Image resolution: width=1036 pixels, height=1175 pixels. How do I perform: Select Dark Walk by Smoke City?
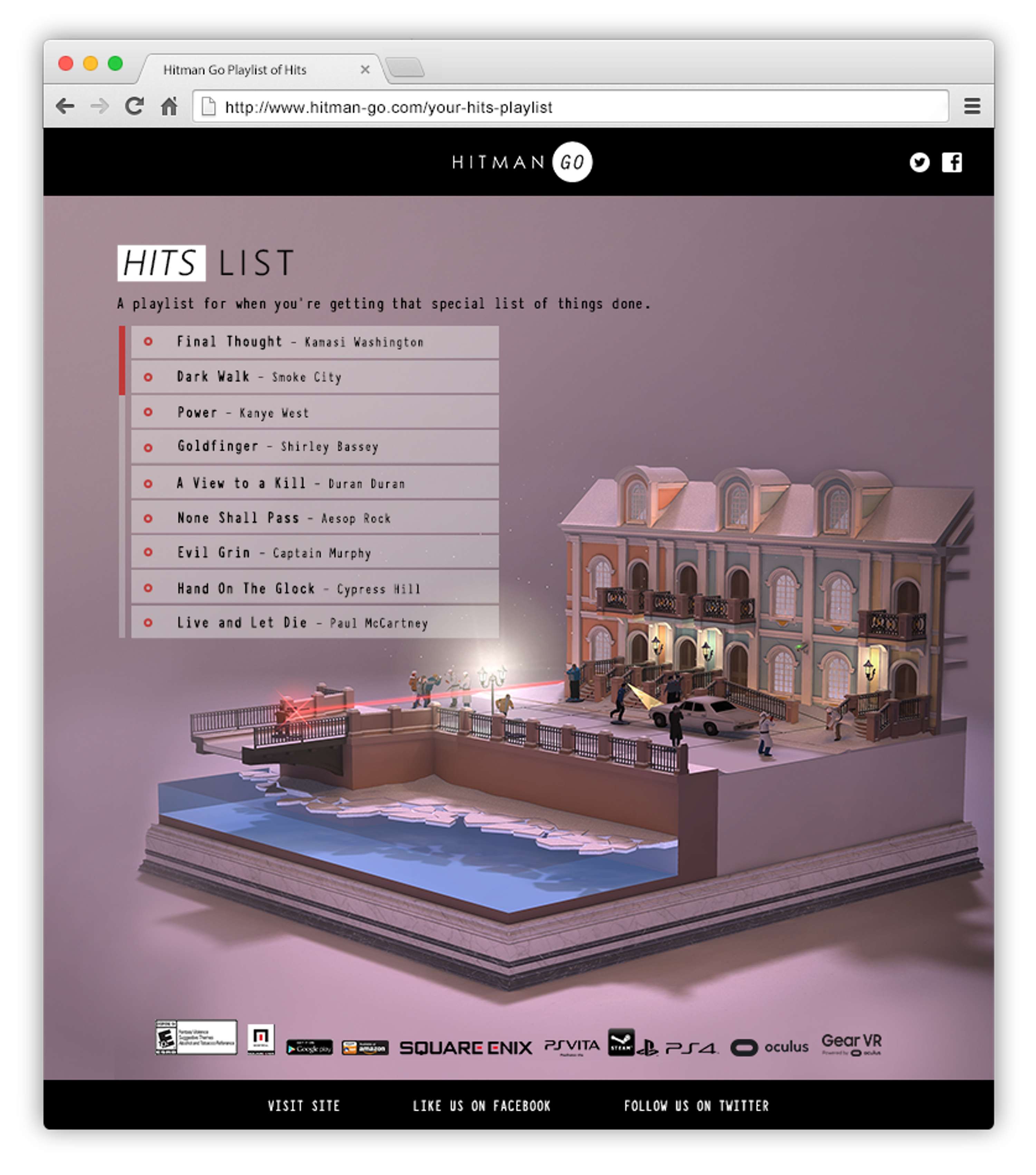pyautogui.click(x=315, y=377)
